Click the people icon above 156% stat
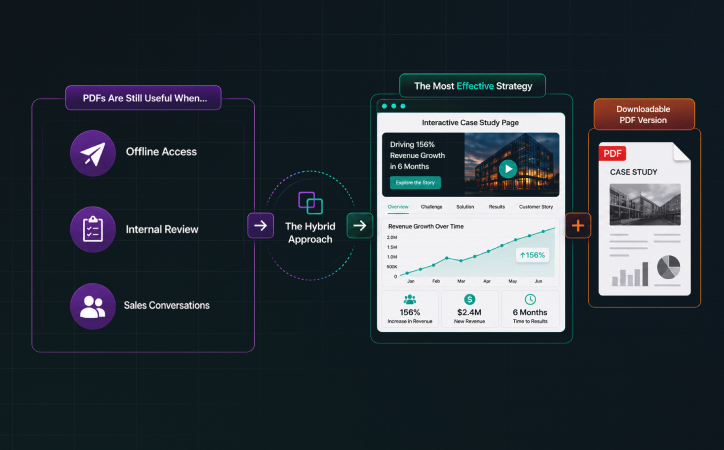Image resolution: width=724 pixels, height=450 pixels. 410,300
